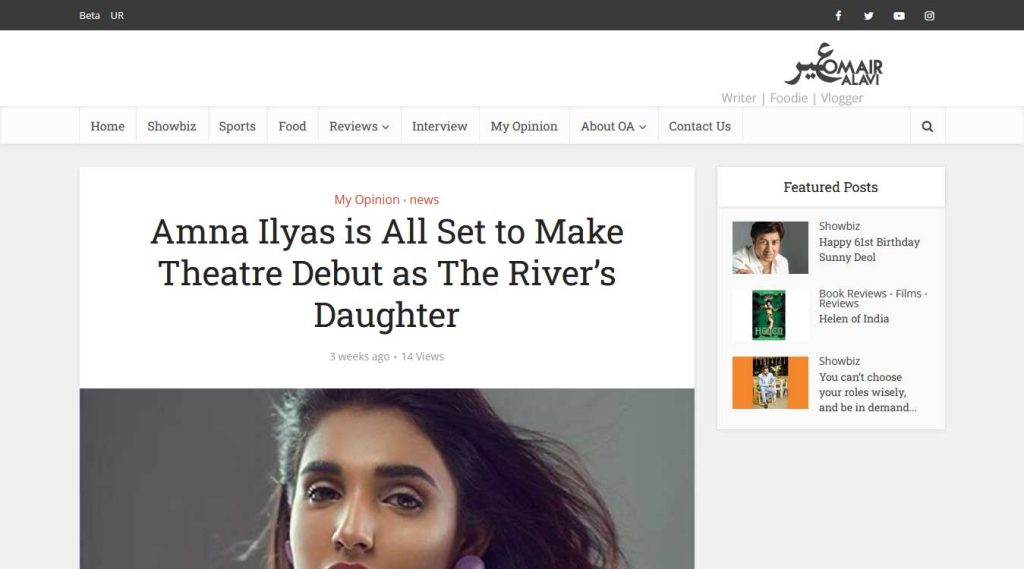Click the Amna Ilyas featured image
Image resolution: width=1024 pixels, height=569 pixels.
pos(387,479)
